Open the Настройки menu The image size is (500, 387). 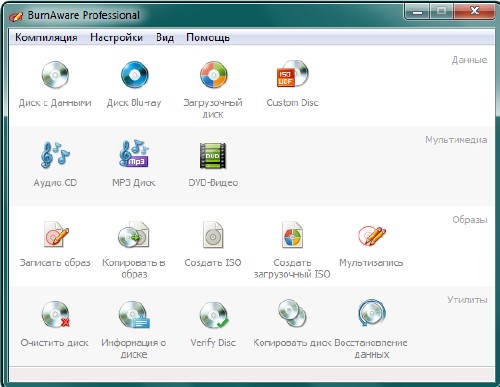[x=116, y=37]
